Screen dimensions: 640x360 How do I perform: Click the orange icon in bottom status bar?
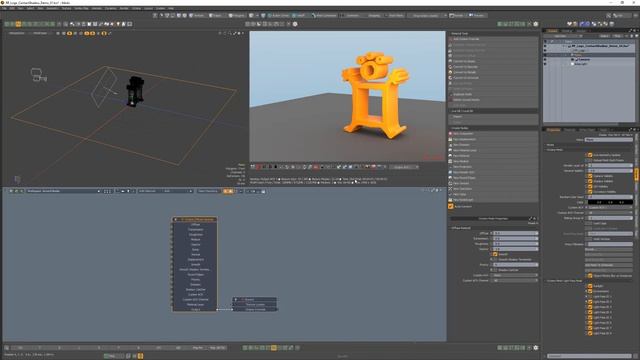click(140, 356)
